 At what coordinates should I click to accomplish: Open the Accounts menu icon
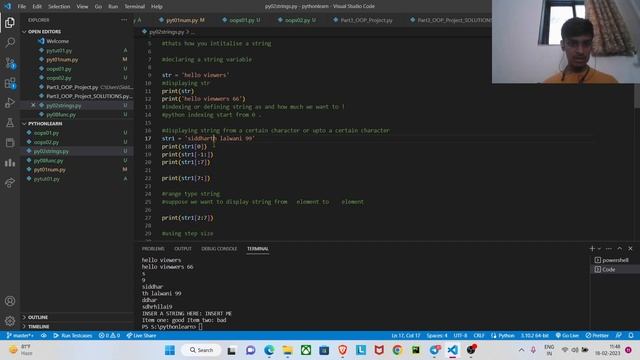coord(10,301)
